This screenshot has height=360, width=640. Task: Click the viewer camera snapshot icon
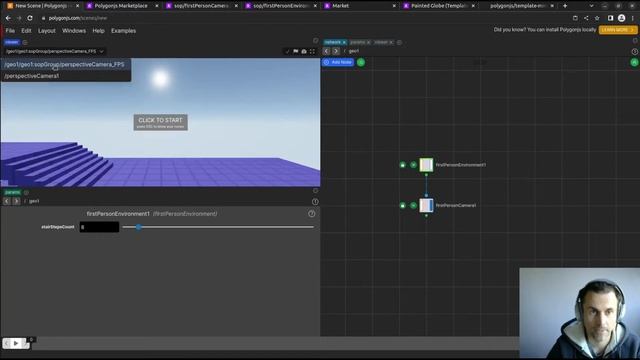pos(304,51)
